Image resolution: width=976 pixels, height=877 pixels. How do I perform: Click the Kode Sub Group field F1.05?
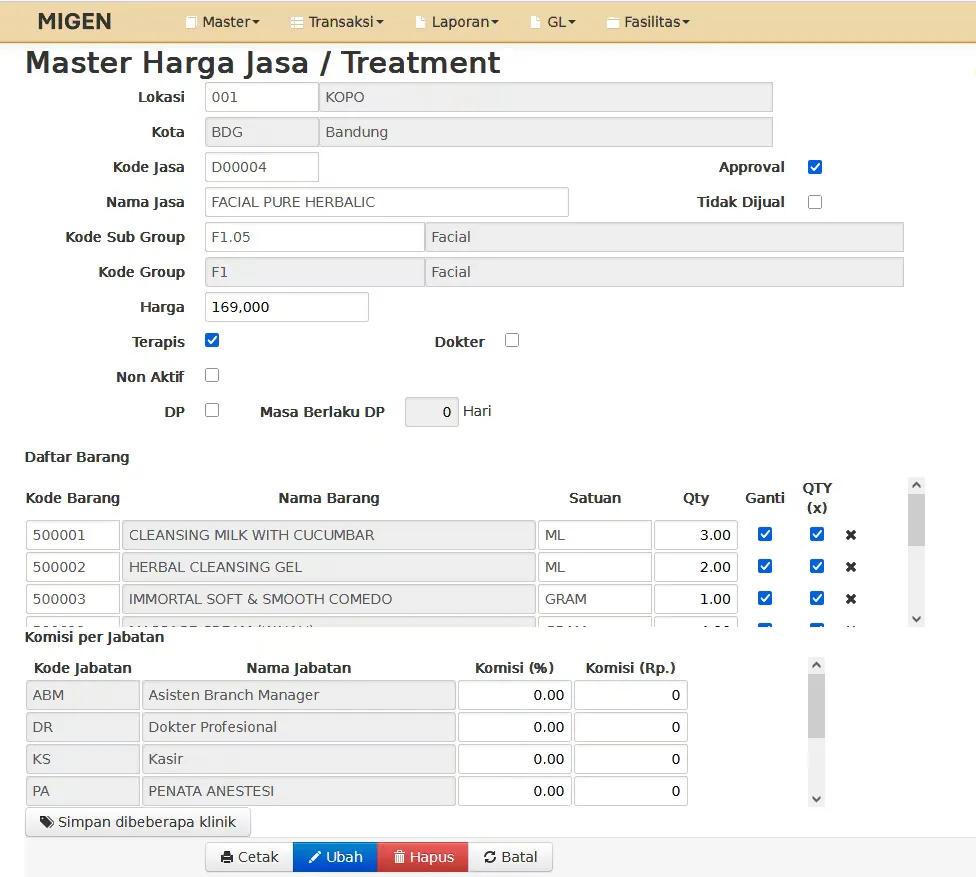pos(315,237)
